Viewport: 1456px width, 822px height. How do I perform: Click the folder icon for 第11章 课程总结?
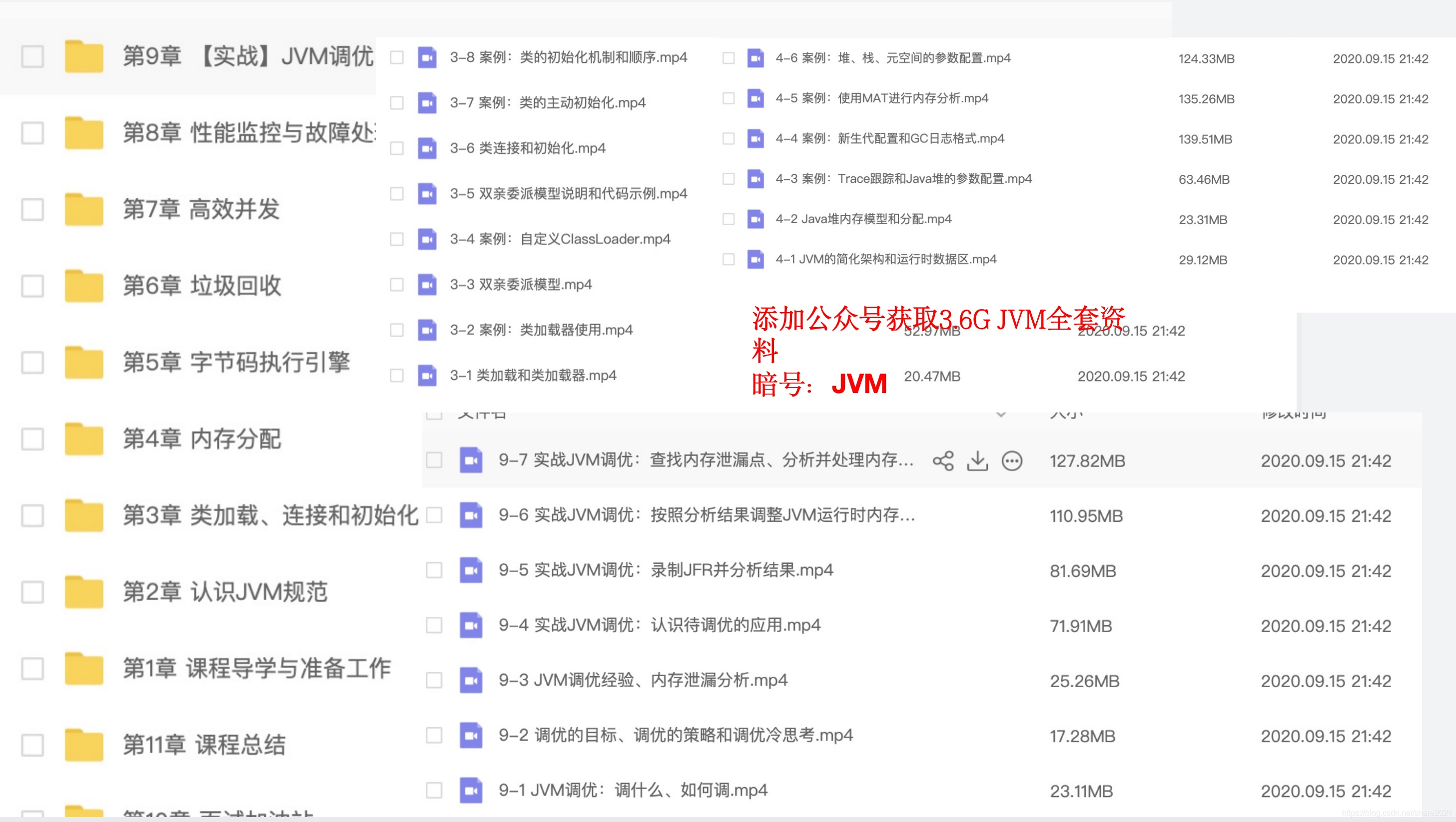[83, 744]
